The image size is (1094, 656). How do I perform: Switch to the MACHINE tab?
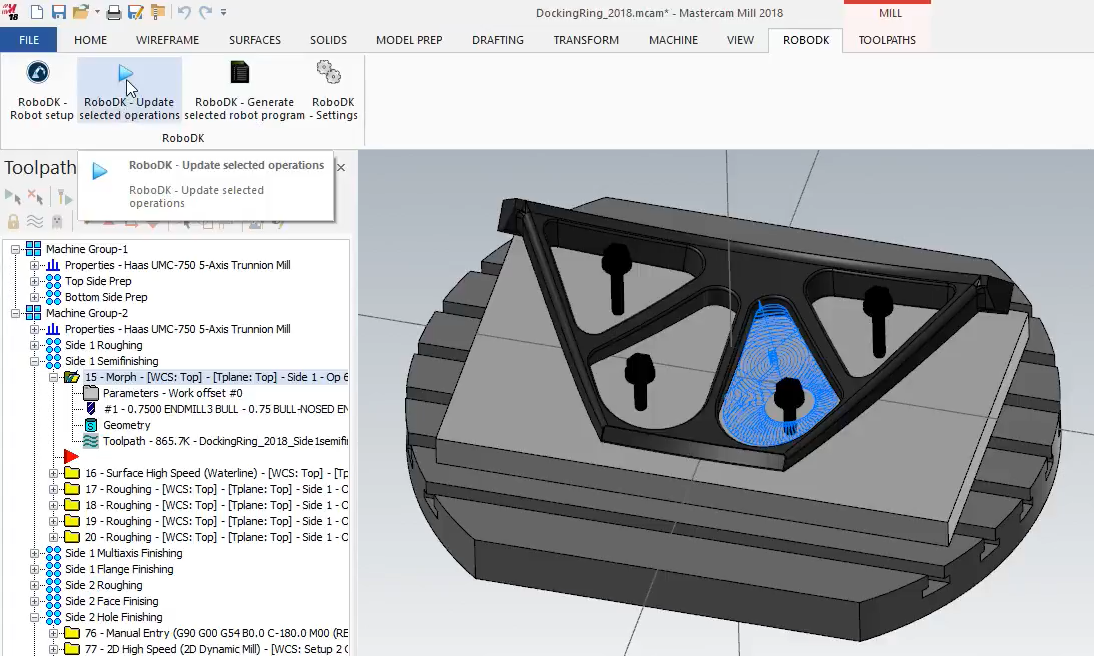coord(673,40)
